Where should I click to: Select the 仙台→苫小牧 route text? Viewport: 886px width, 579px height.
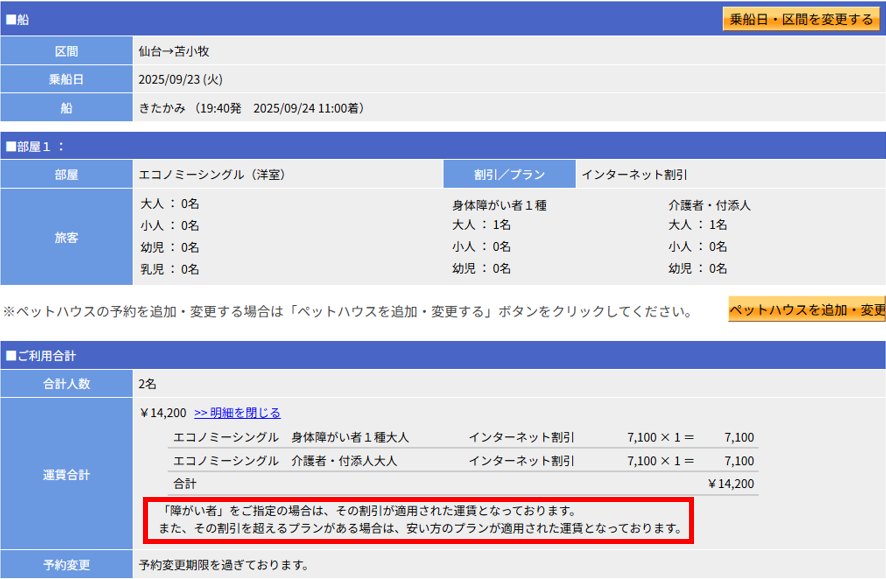point(174,51)
